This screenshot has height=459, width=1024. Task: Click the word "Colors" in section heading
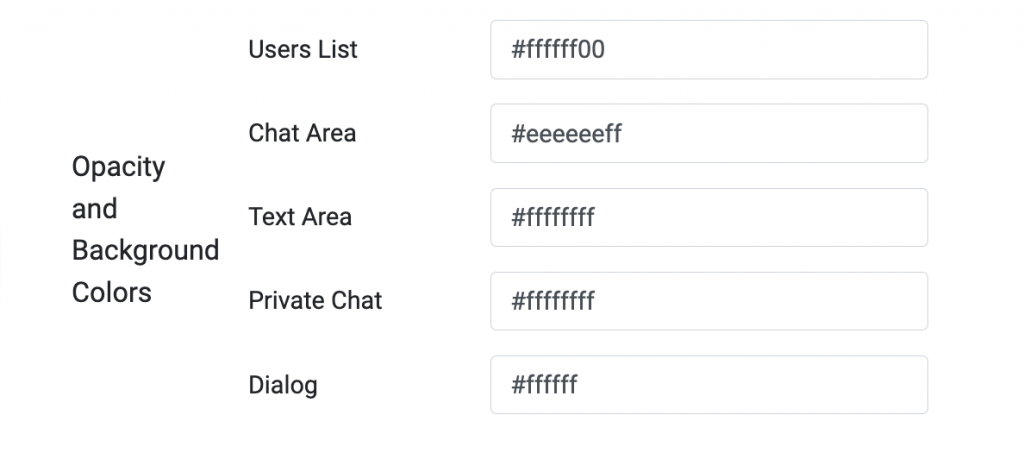[x=112, y=293]
